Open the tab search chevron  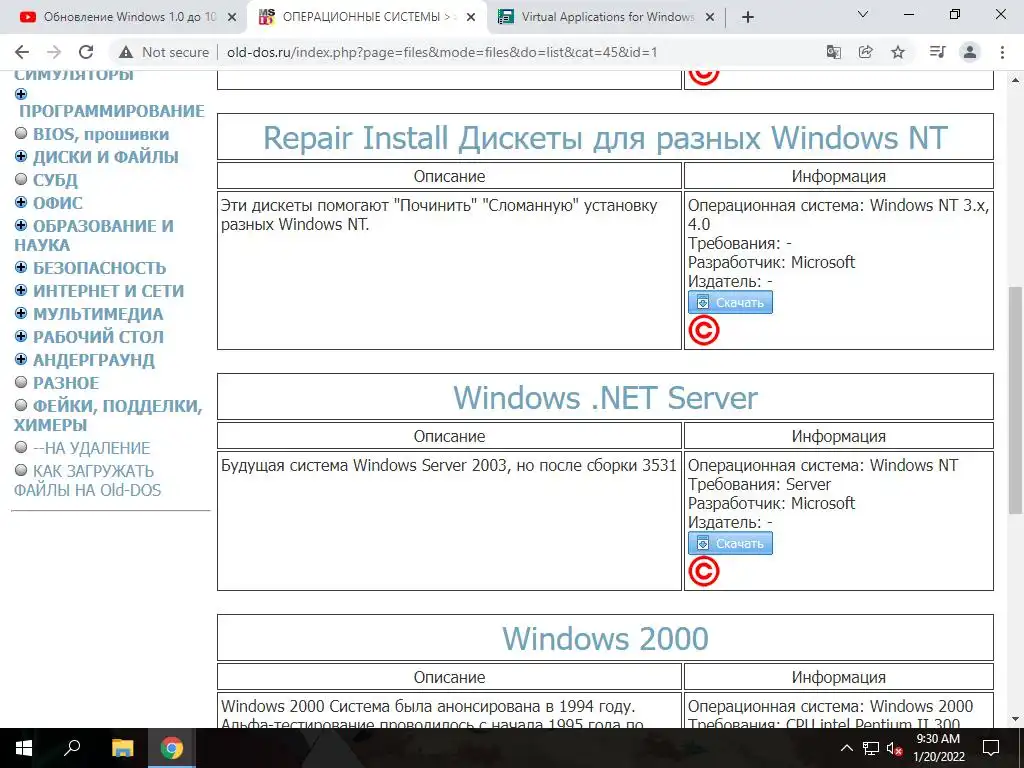click(x=863, y=14)
